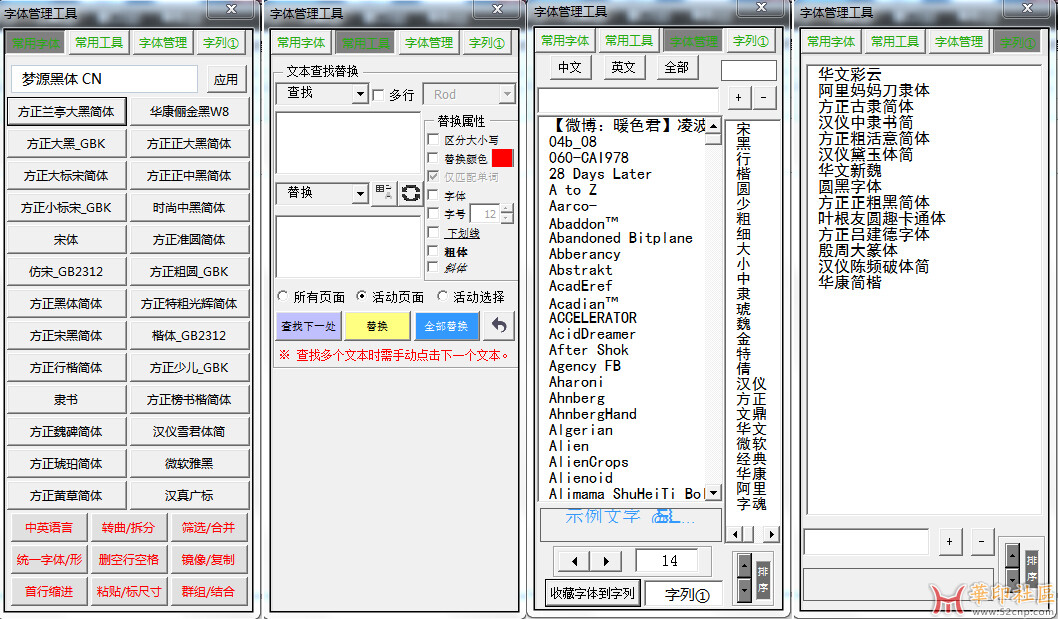Open the 字列① tab in third panel
Screen dimensions: 1058x619
click(x=750, y=41)
